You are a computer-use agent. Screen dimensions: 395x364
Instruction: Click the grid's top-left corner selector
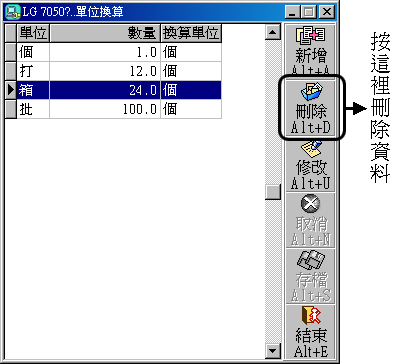click(11, 33)
